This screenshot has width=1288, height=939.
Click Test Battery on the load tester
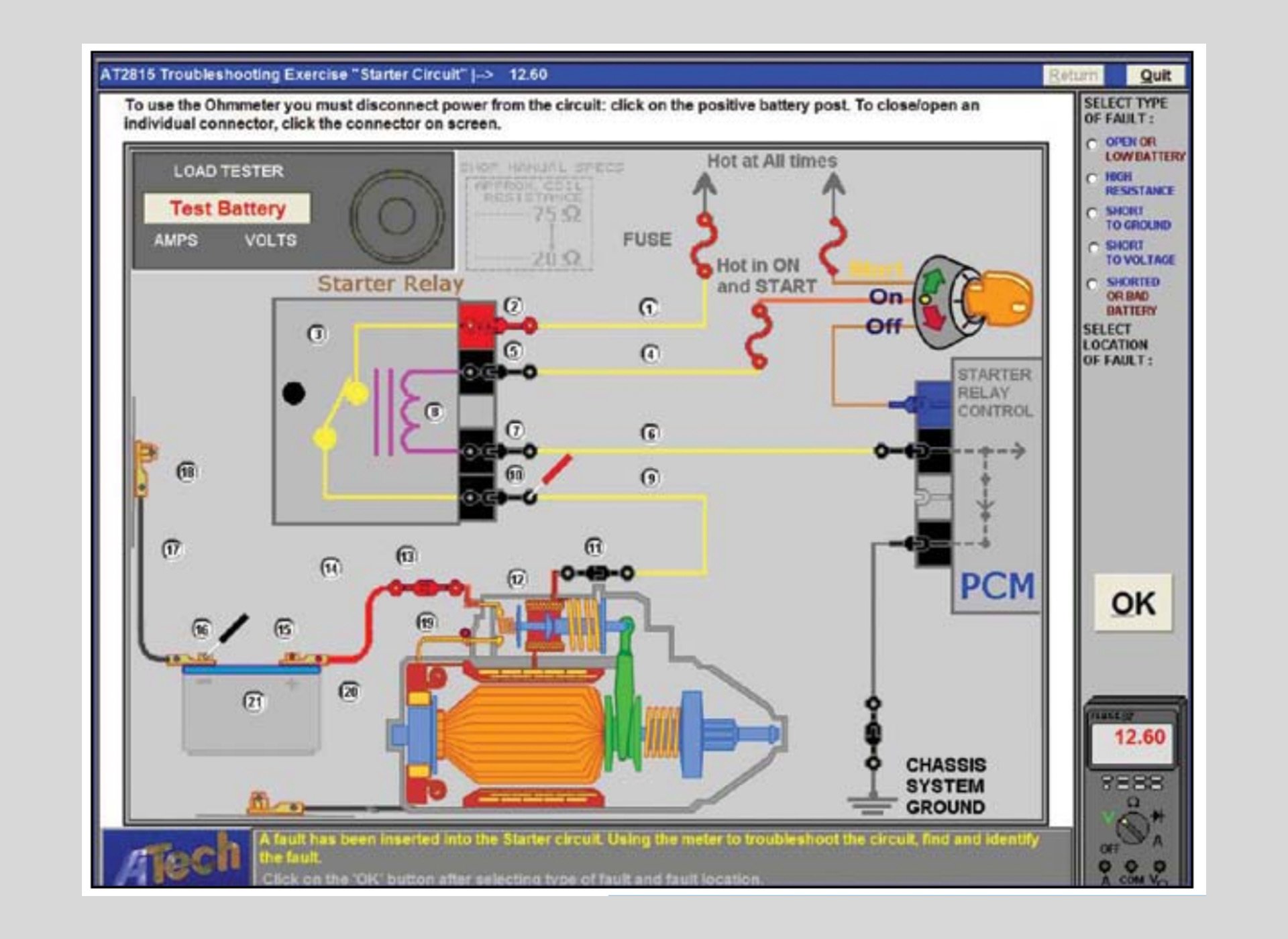click(x=228, y=209)
